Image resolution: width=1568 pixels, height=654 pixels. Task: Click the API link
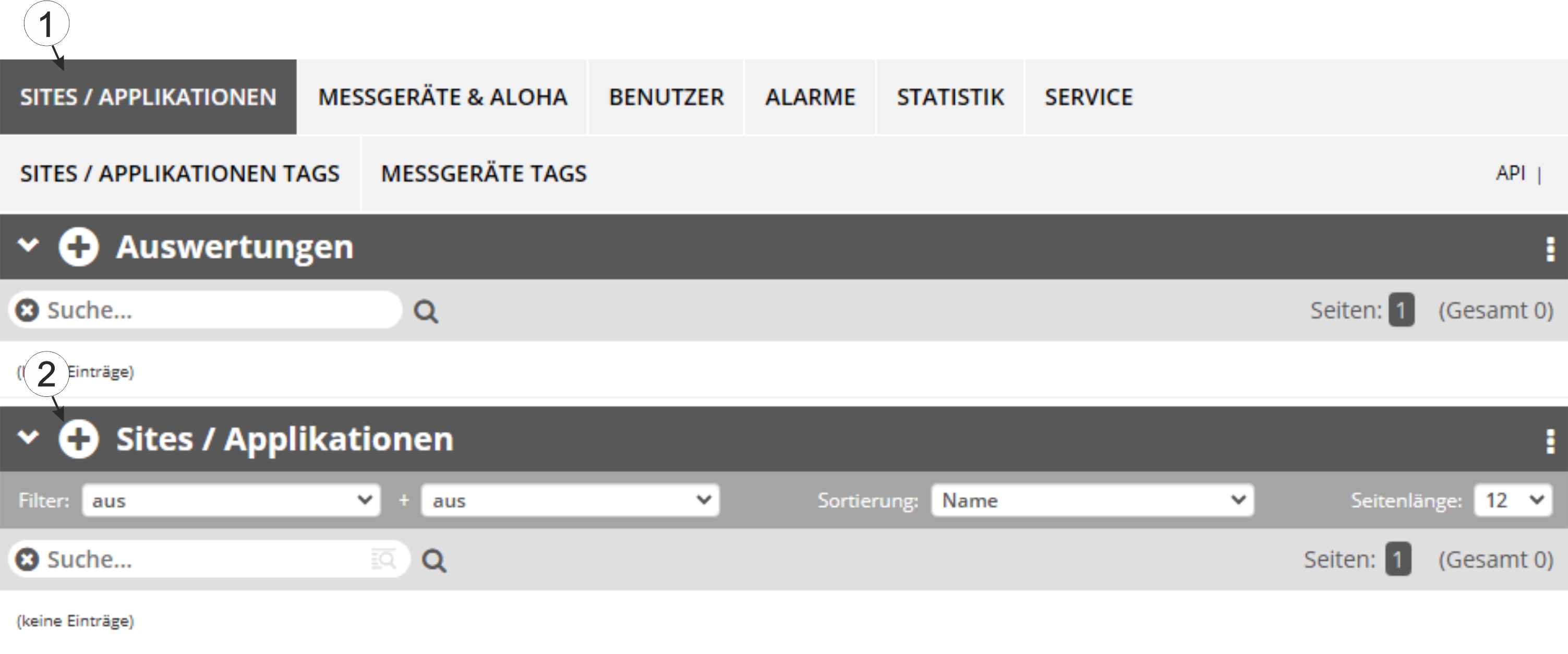1510,173
